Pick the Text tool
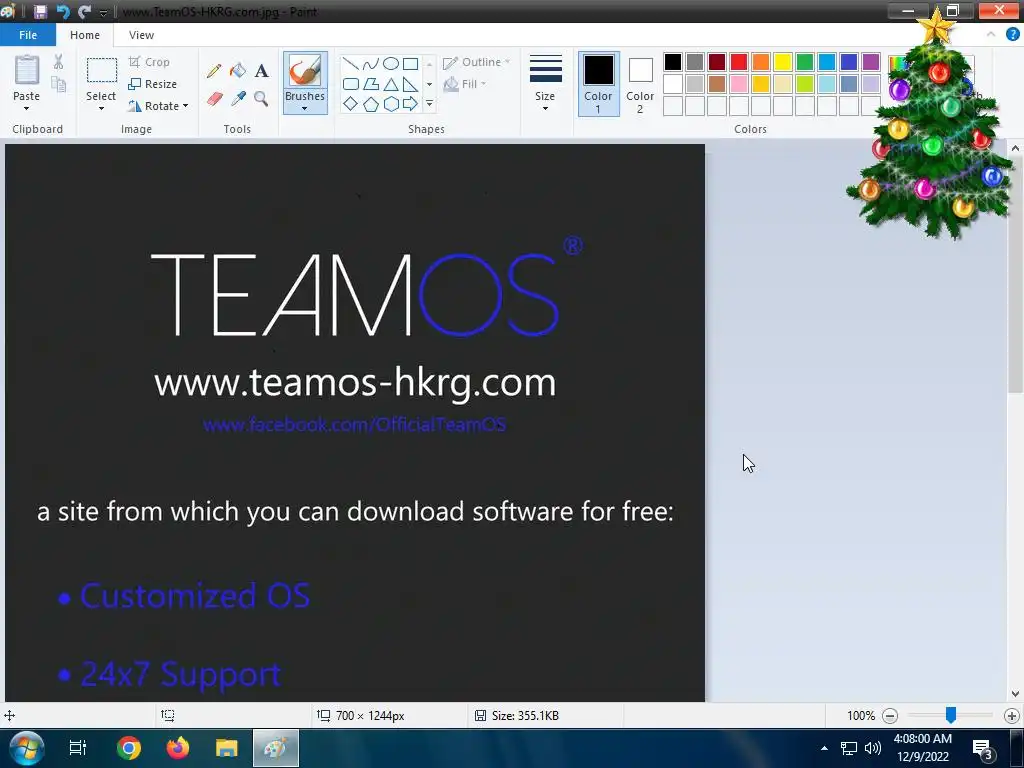This screenshot has width=1024, height=768. point(261,71)
